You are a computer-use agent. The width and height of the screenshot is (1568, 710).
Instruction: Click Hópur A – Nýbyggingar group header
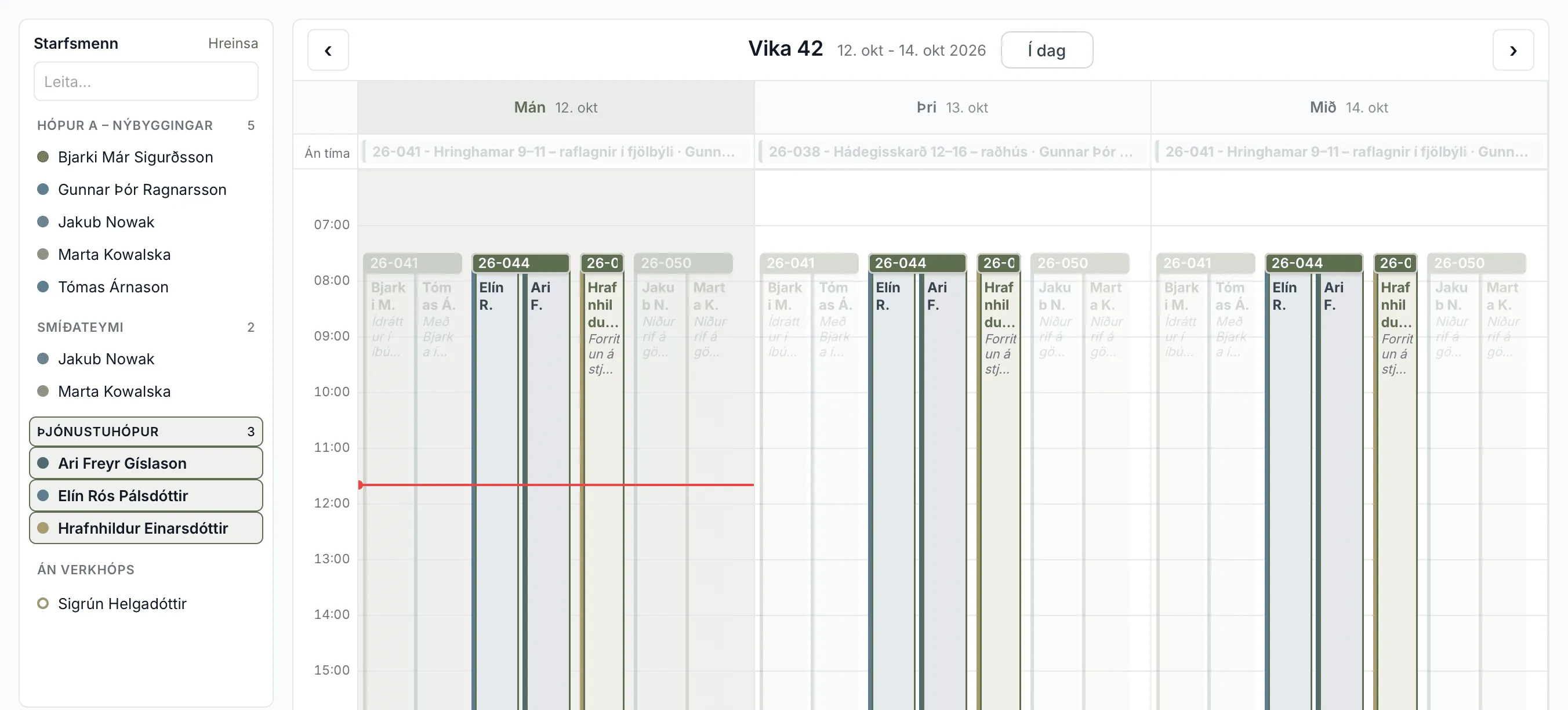click(x=146, y=125)
